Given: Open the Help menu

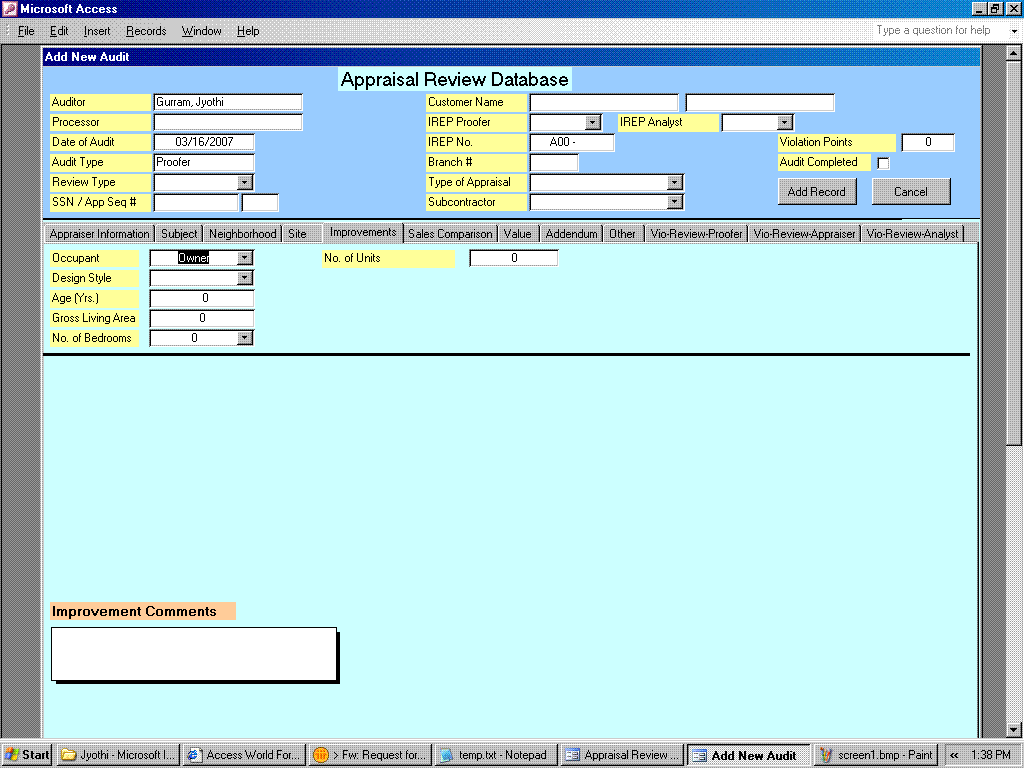Looking at the screenshot, I should (248, 31).
